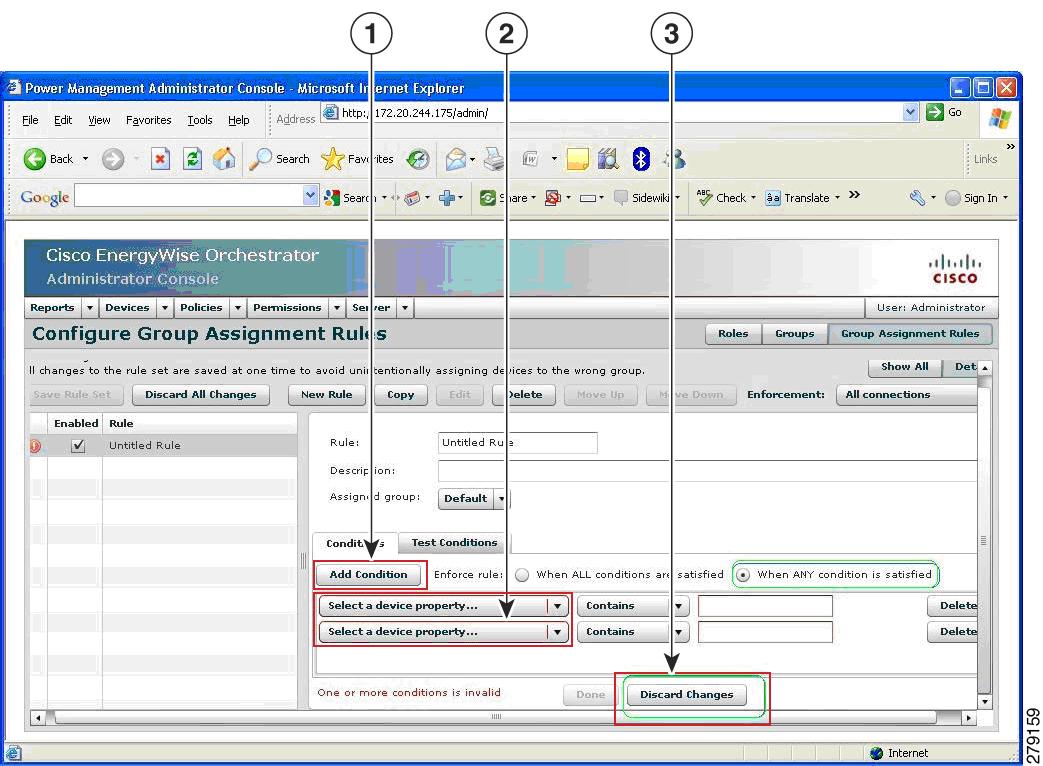Image resolution: width=1043 pixels, height=766 pixels.
Task: Click the horizontal scrollbar thumb at bottom
Action: 496,717
